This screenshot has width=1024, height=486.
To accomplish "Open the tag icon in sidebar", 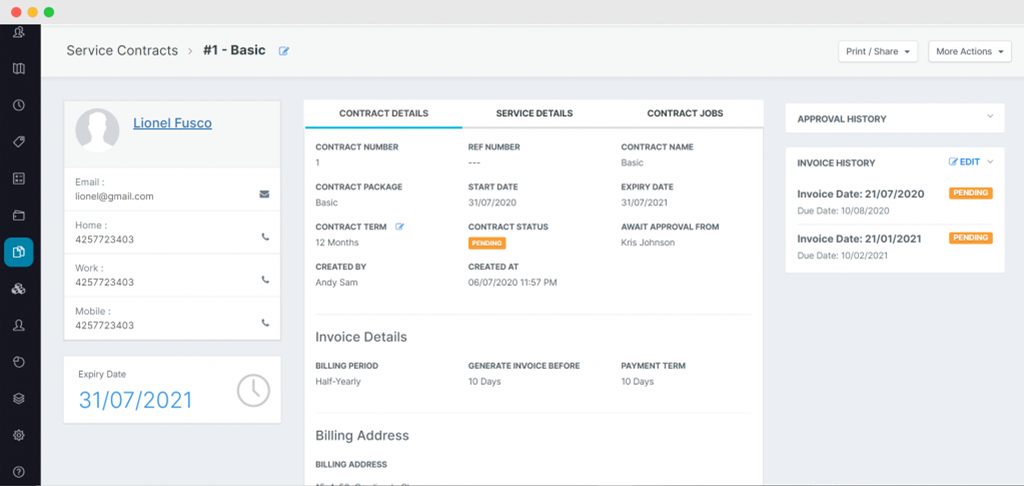I will click(x=19, y=142).
